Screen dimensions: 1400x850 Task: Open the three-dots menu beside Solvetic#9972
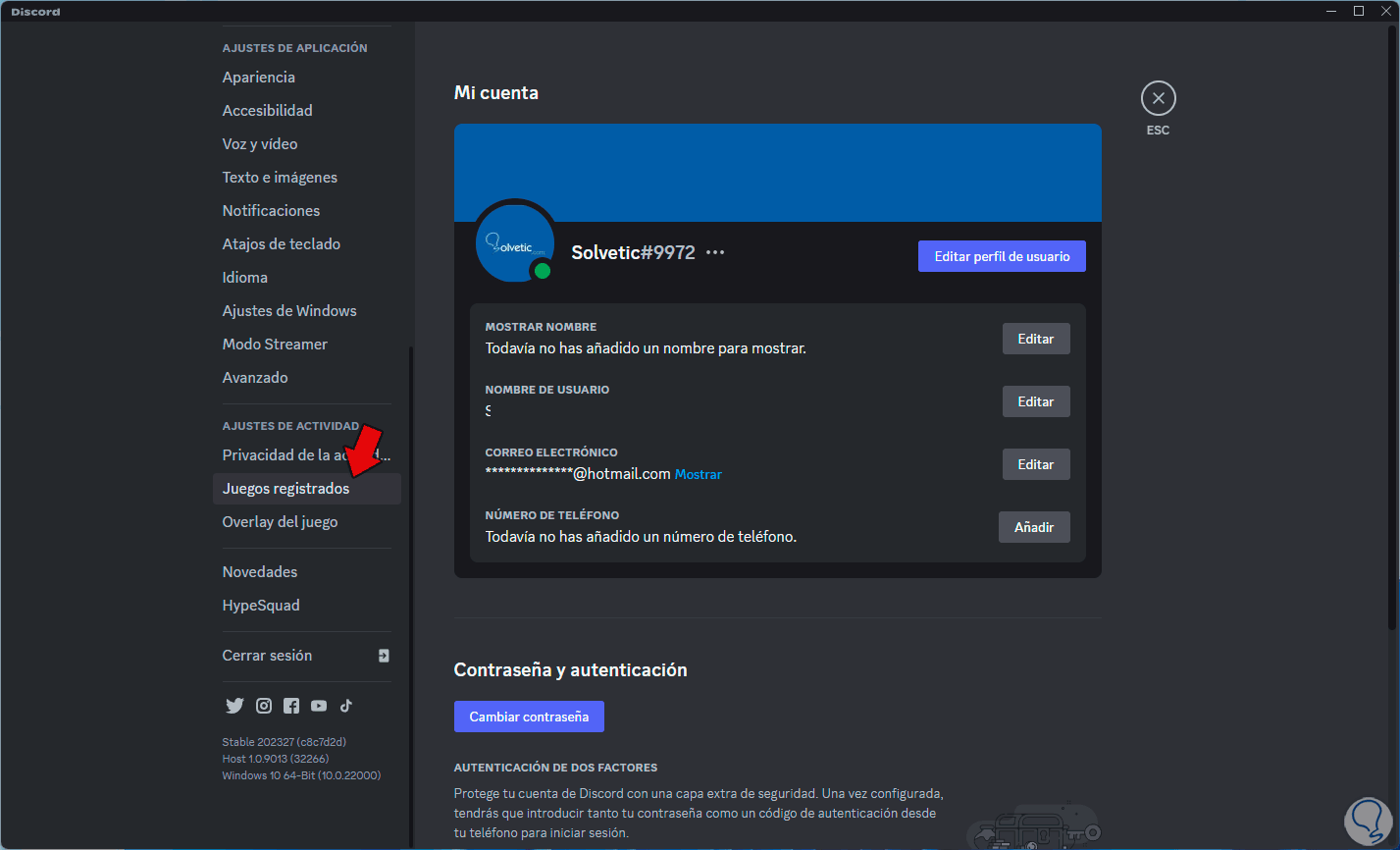coord(715,252)
